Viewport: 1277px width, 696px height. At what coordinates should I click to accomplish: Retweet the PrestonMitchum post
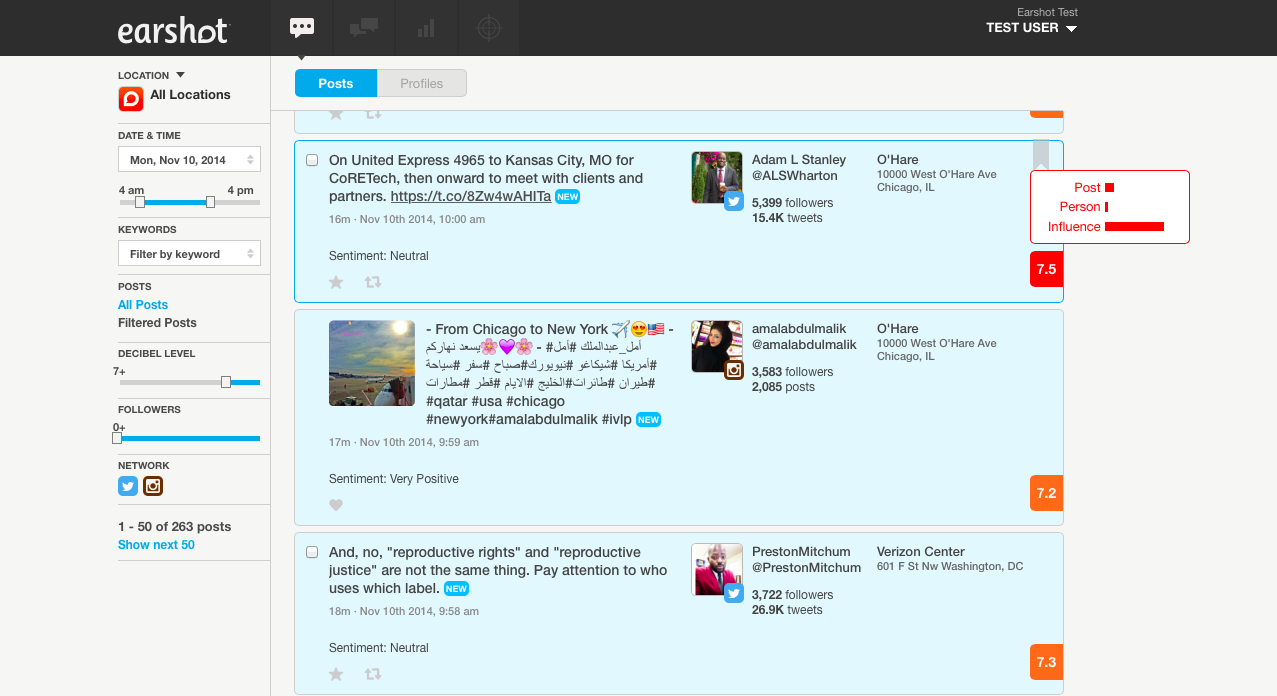coord(373,674)
